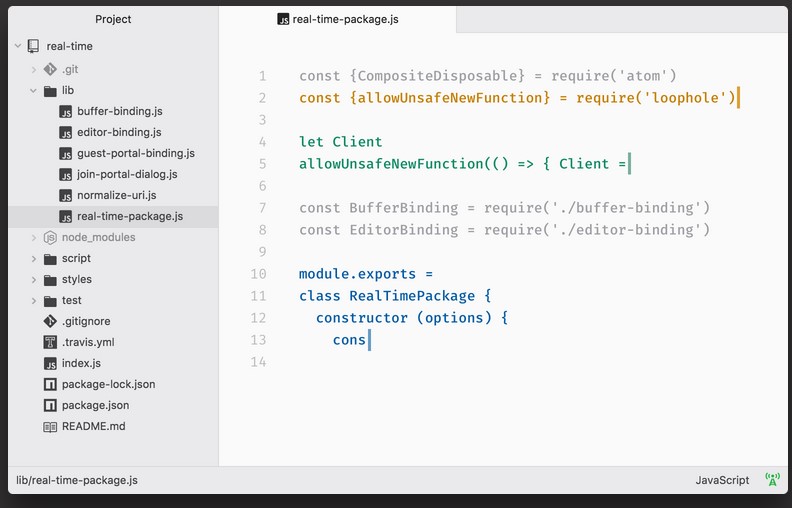Click the lib folder icon

[50, 91]
